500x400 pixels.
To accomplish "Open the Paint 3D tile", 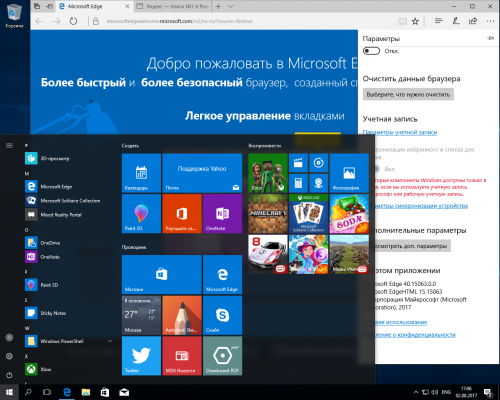I will tap(141, 214).
